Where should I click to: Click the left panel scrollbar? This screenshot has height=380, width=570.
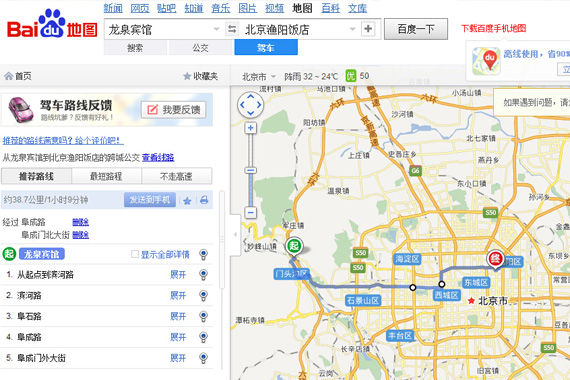(221, 240)
